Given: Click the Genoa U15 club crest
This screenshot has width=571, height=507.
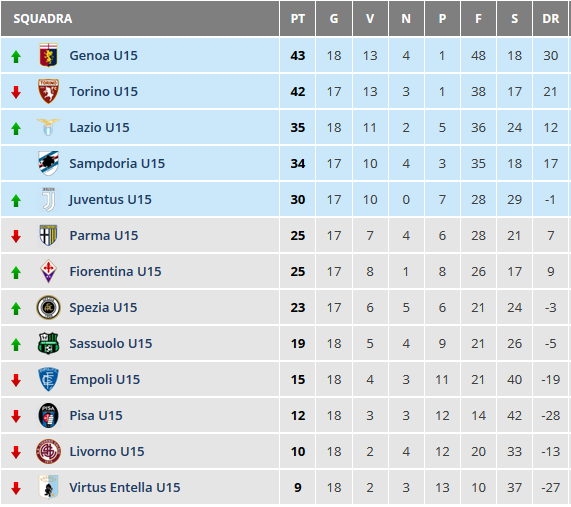Looking at the screenshot, I should point(48,55).
